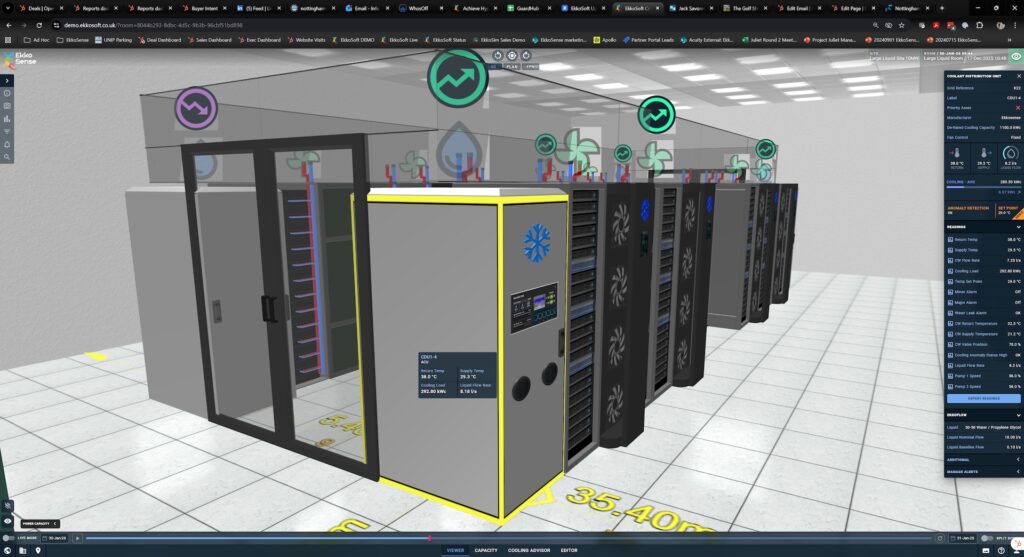1024x557 pixels.
Task: Open the Cooling Advisor tab
Action: [528, 550]
